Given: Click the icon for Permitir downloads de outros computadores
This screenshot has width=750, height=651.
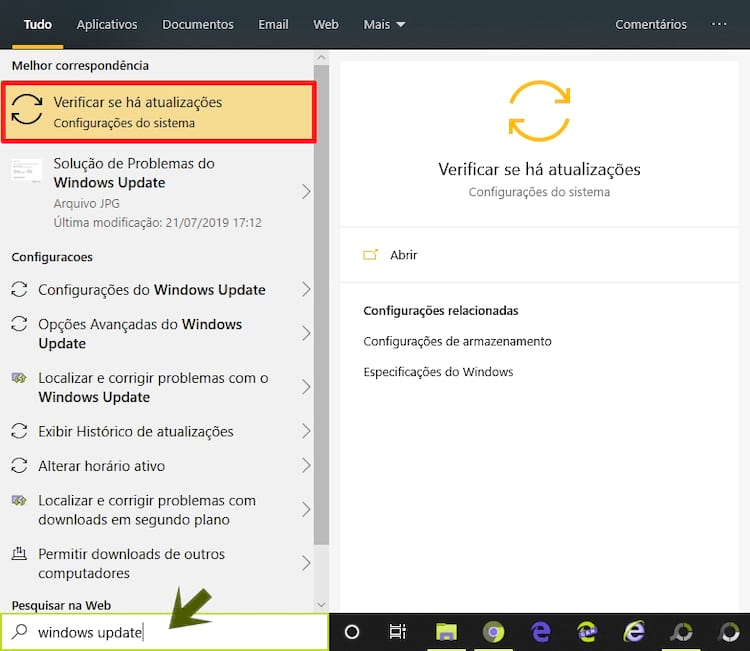Looking at the screenshot, I should pos(19,554).
